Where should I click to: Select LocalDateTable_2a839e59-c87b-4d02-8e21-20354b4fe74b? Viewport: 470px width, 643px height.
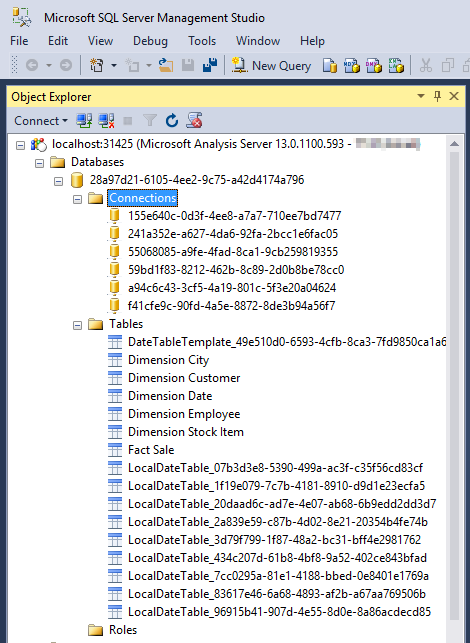tap(278, 522)
